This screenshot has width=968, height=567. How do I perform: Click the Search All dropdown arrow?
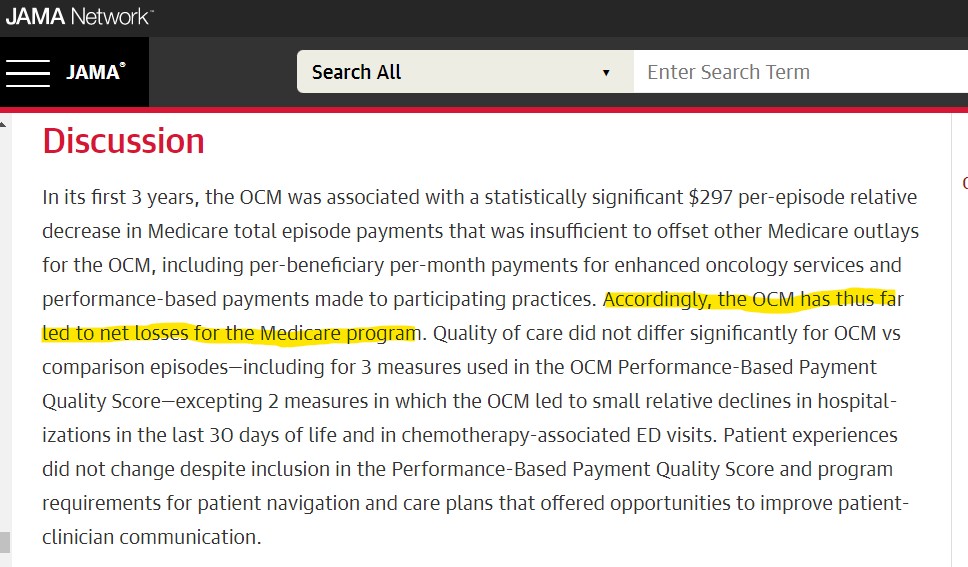pos(606,73)
